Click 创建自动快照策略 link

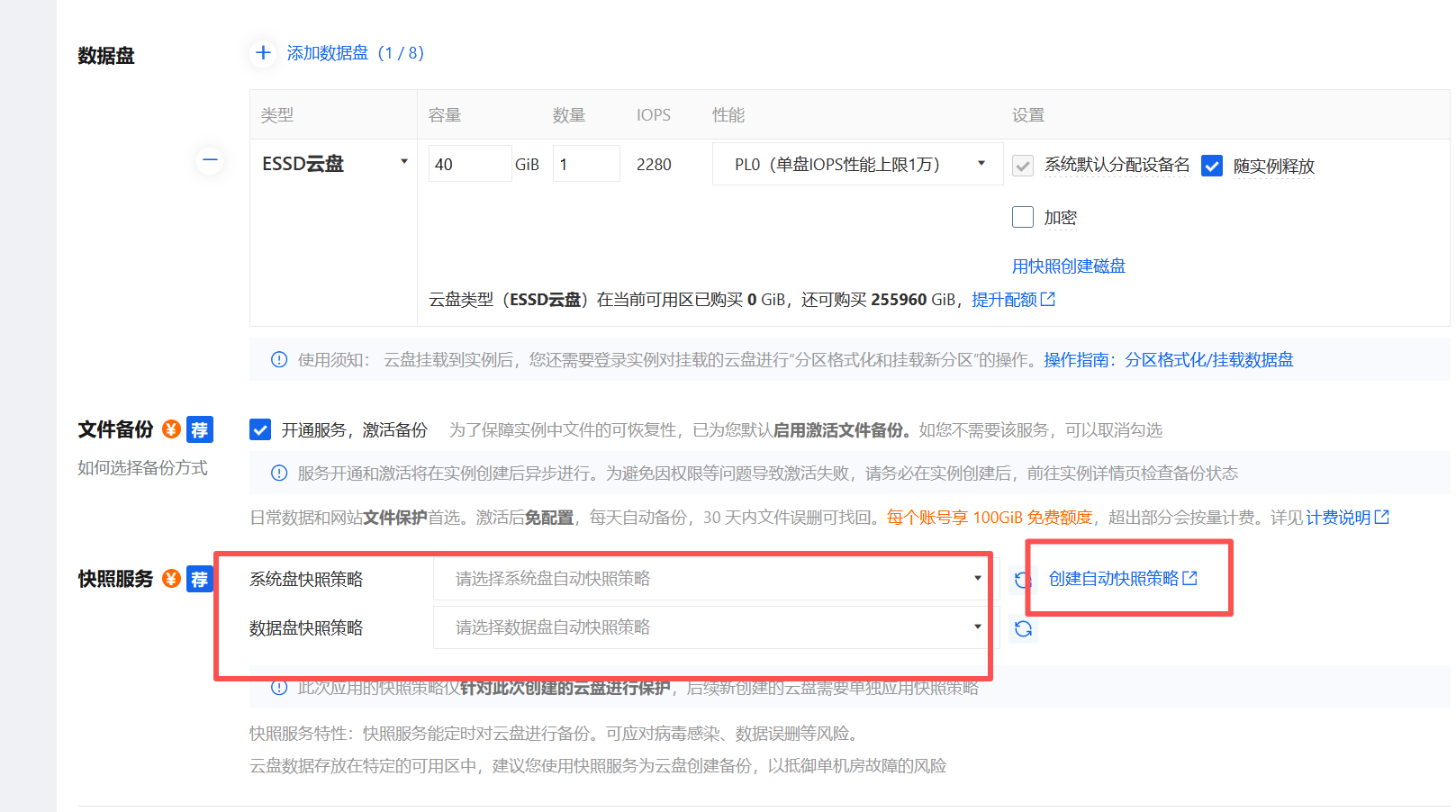(x=1123, y=579)
